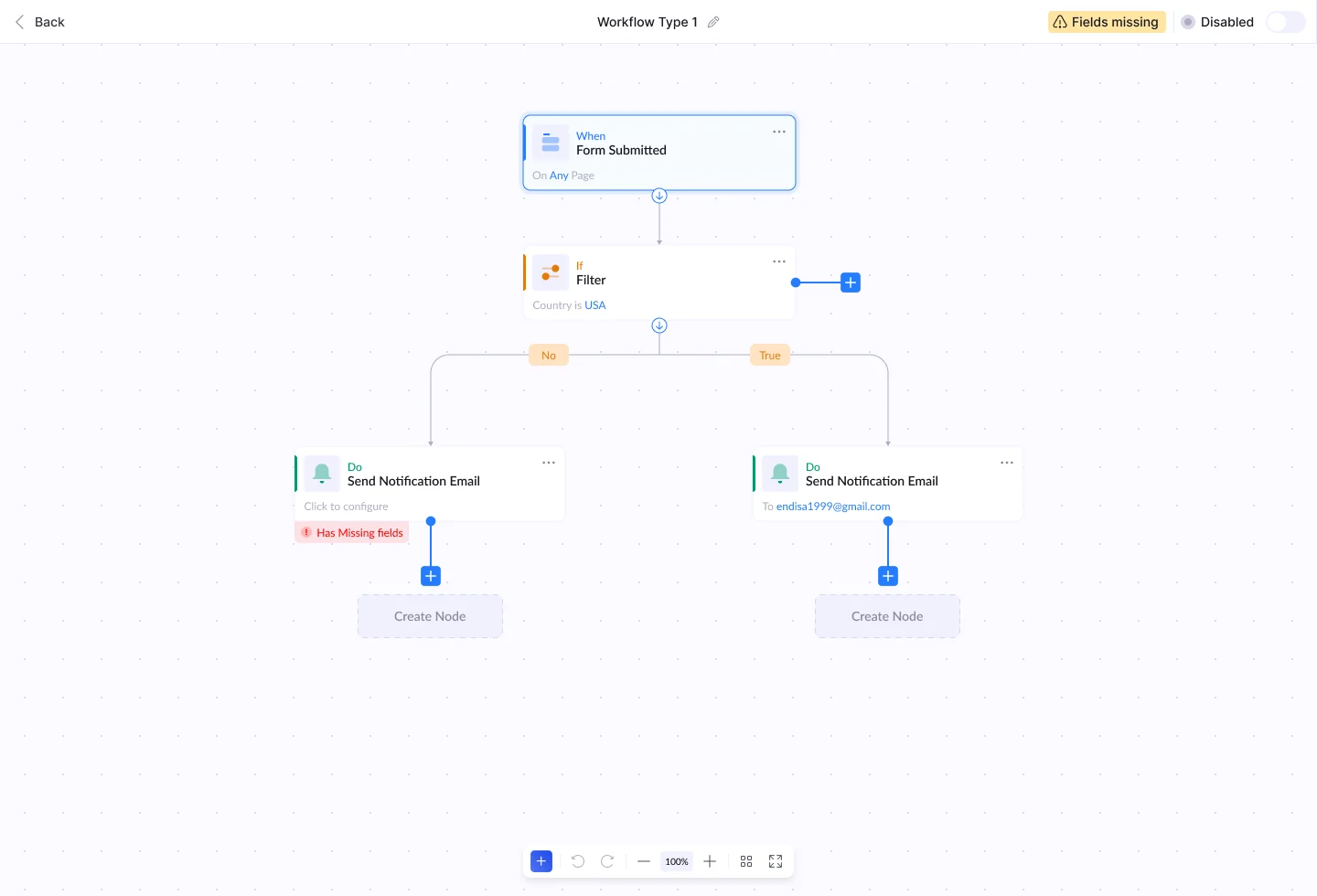The width and height of the screenshot is (1317, 896).
Task: Click the Form Submitted trigger icon
Action: pyautogui.click(x=551, y=143)
